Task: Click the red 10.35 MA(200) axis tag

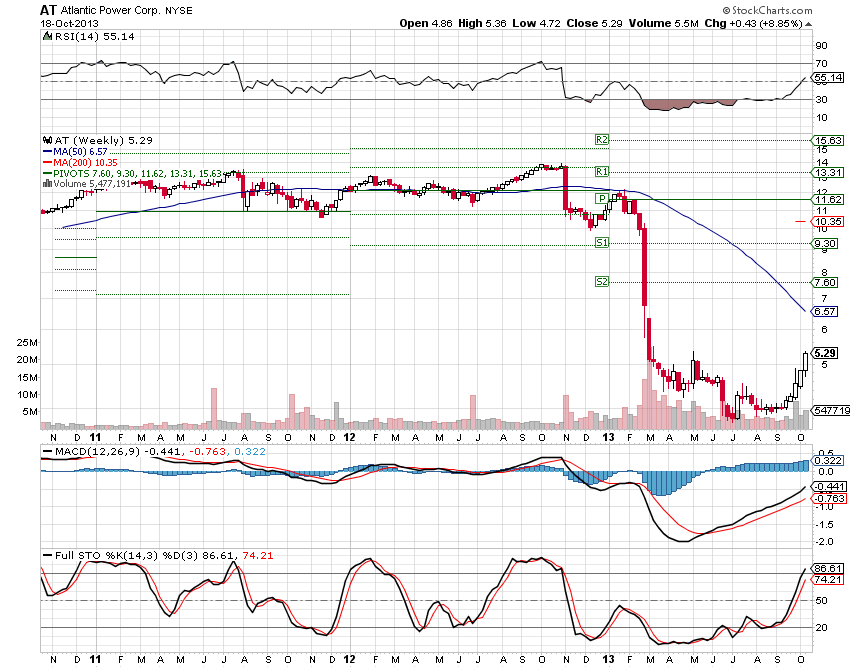Action: point(829,222)
